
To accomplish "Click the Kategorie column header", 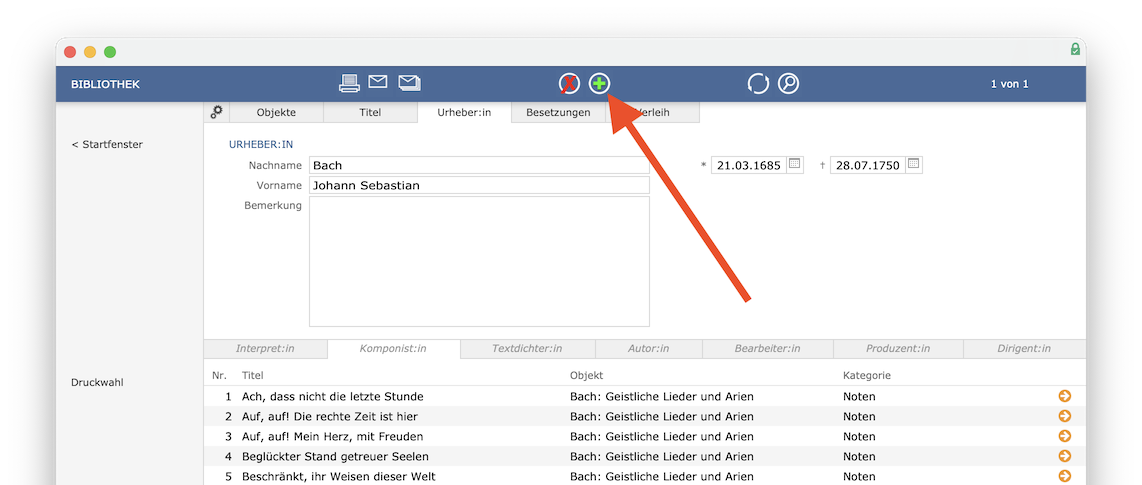I will tap(867, 376).
